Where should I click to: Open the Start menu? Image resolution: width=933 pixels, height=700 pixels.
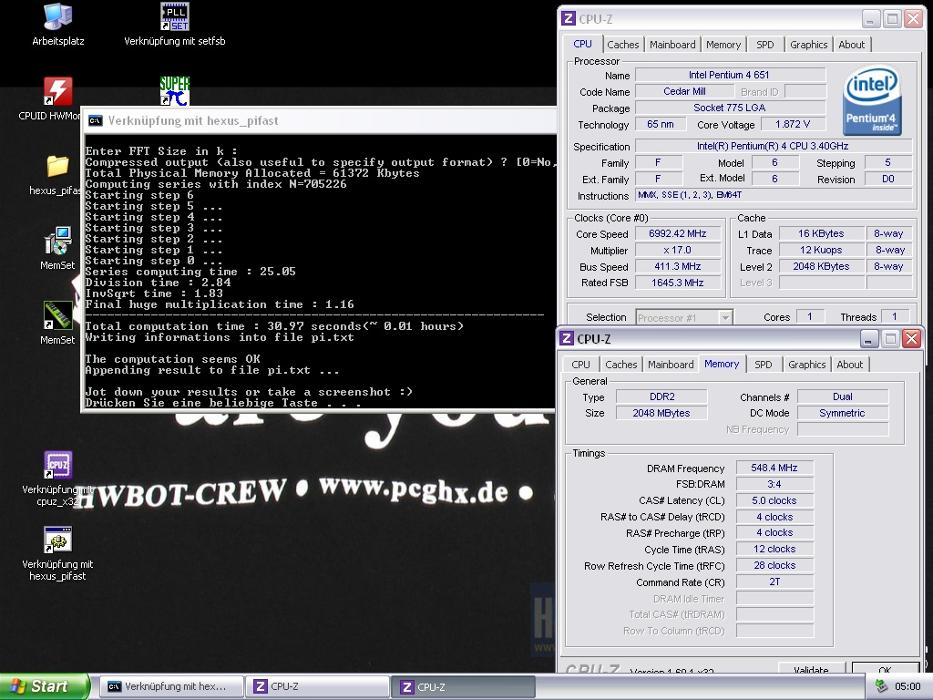(44, 686)
